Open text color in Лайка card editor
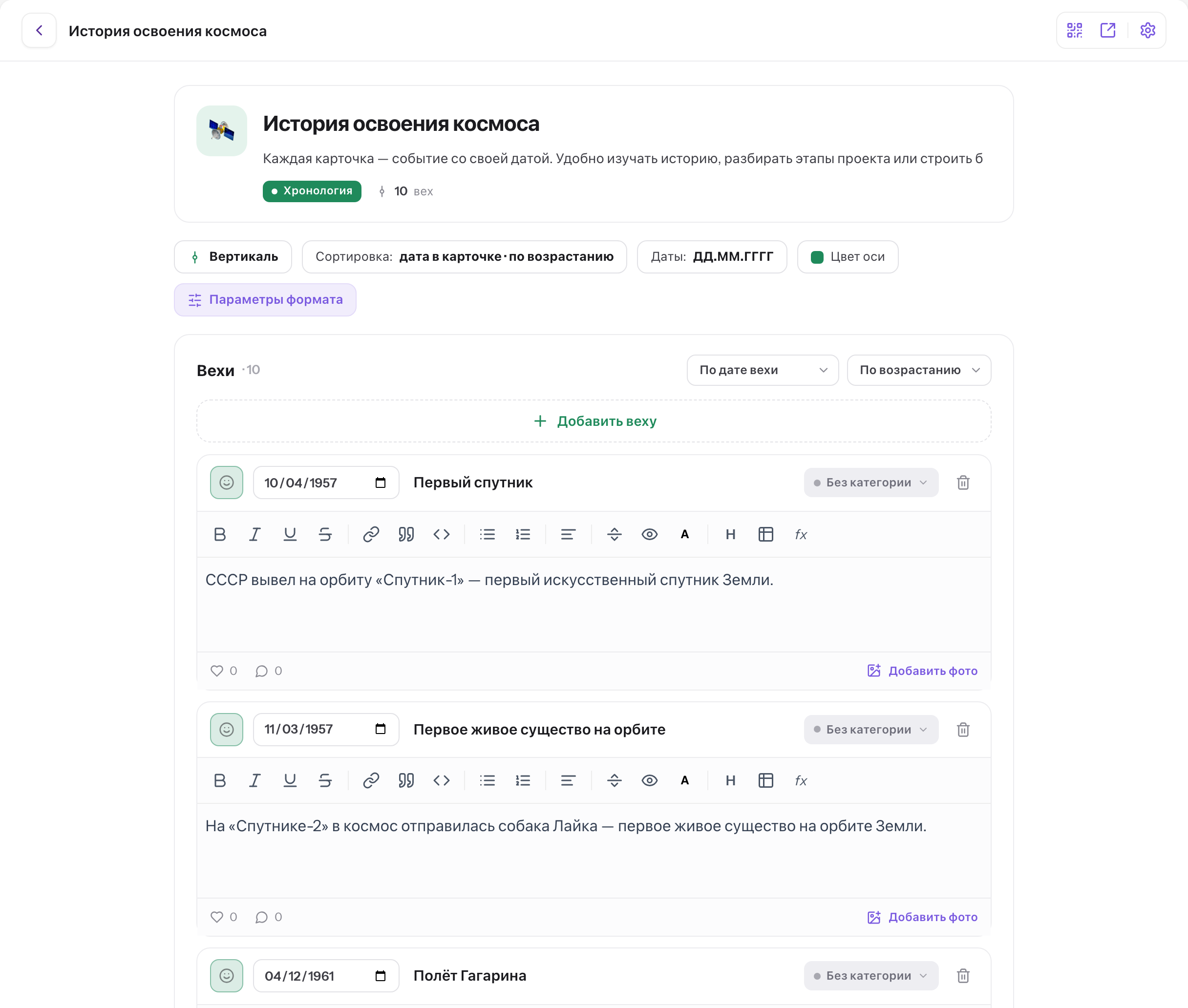The height and width of the screenshot is (1008, 1188). click(684, 780)
